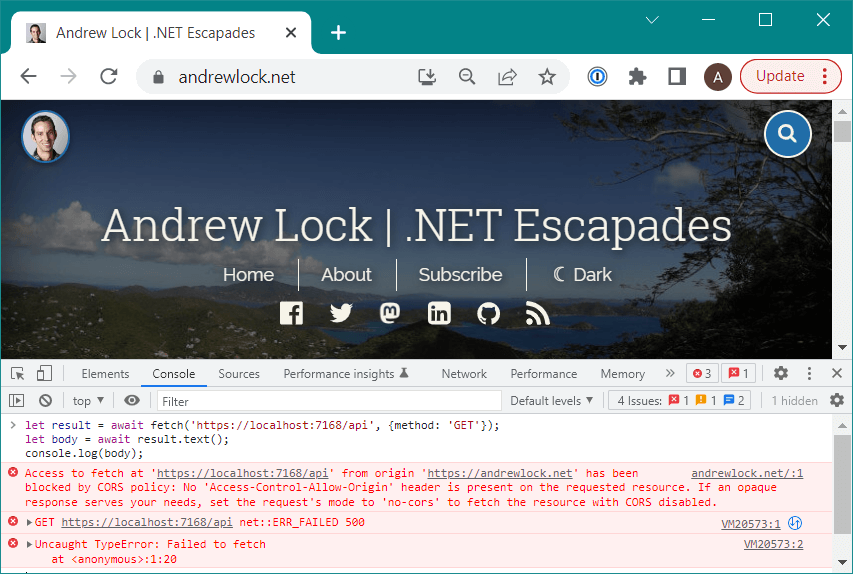Open the Mastodon social icon
Screen dimensions: 853x574
coord(390,314)
